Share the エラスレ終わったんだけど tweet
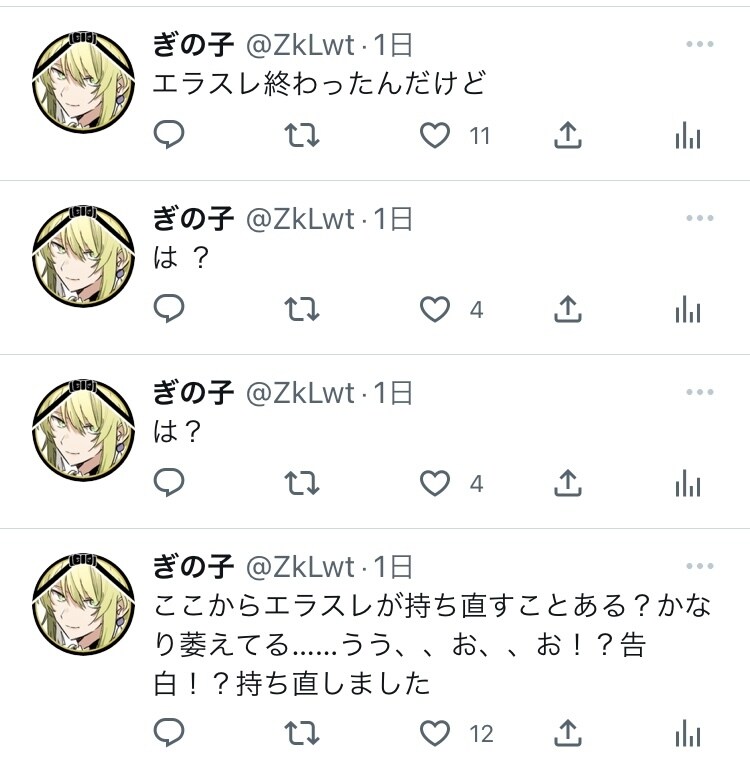The height and width of the screenshot is (777, 750). pyautogui.click(x=567, y=135)
